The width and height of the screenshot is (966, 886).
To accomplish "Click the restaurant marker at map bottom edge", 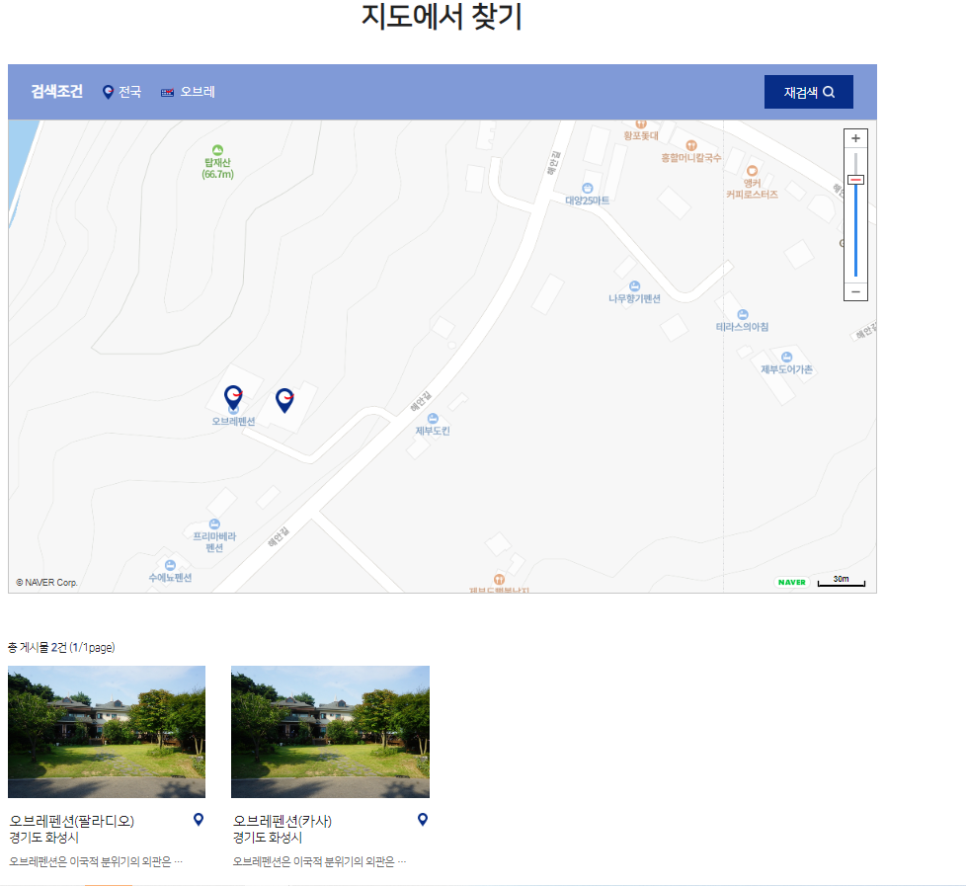I will tap(499, 579).
